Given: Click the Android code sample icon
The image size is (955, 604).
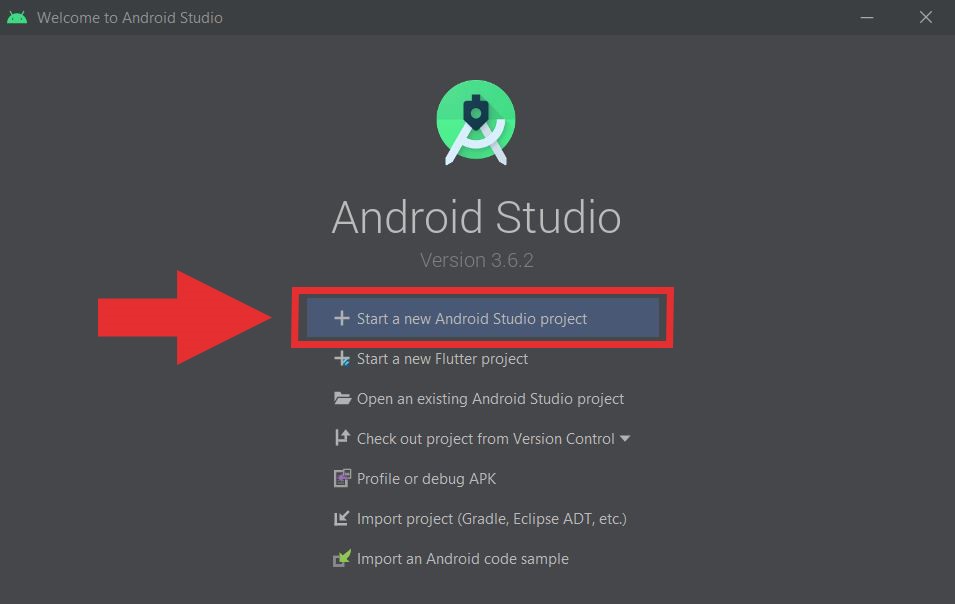Looking at the screenshot, I should click(x=342, y=558).
